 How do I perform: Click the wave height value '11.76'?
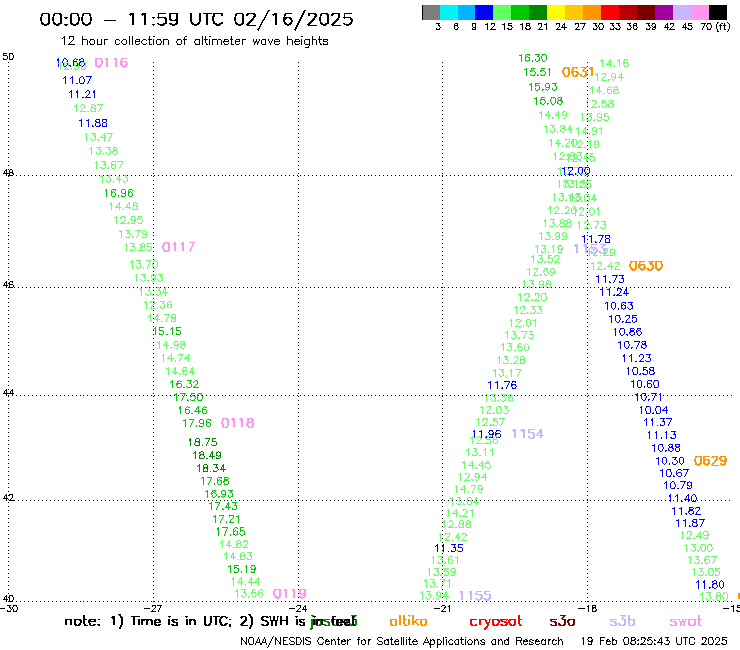click(x=502, y=386)
